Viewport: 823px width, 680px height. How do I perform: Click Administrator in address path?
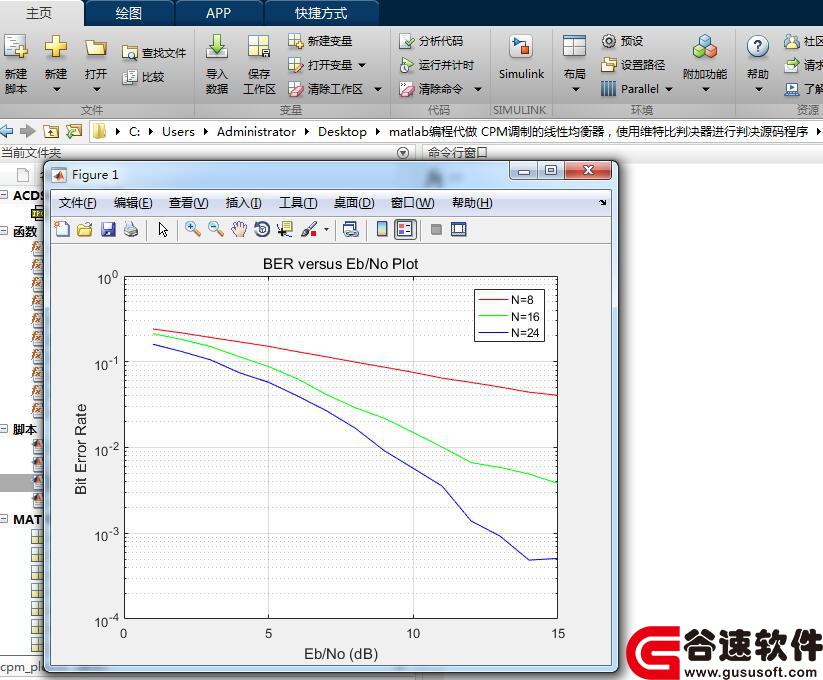[256, 132]
